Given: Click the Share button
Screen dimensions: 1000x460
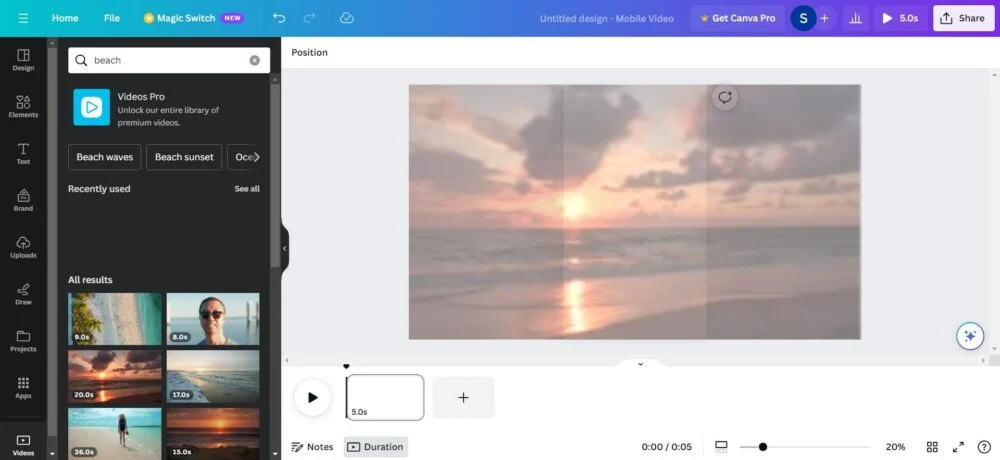Looking at the screenshot, I should point(963,18).
